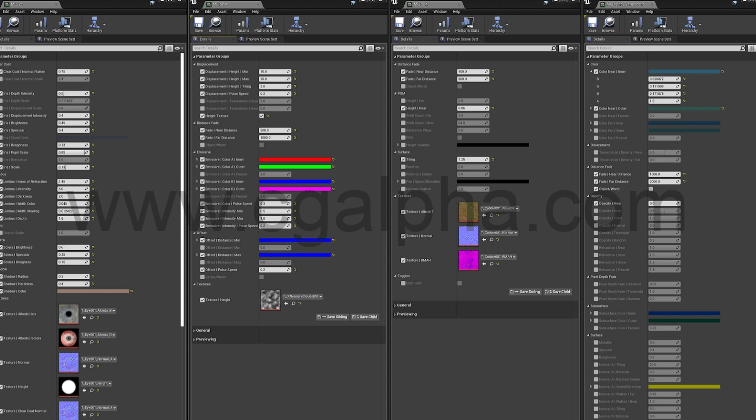Viewport: 756px width, 420px height.
Task: Click Save icon in second window toolbar
Action: coord(199,24)
